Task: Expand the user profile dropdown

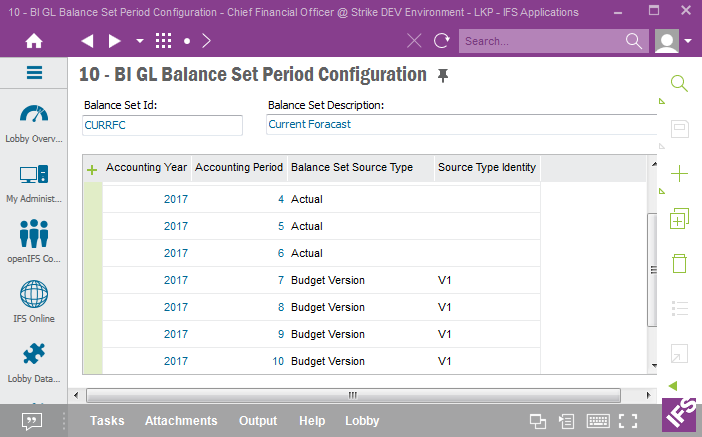Action: 689,41
